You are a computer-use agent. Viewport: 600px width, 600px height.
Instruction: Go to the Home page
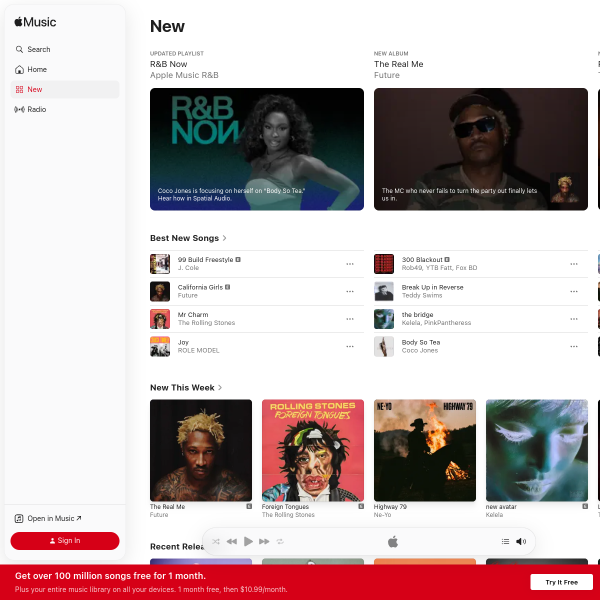(65, 69)
